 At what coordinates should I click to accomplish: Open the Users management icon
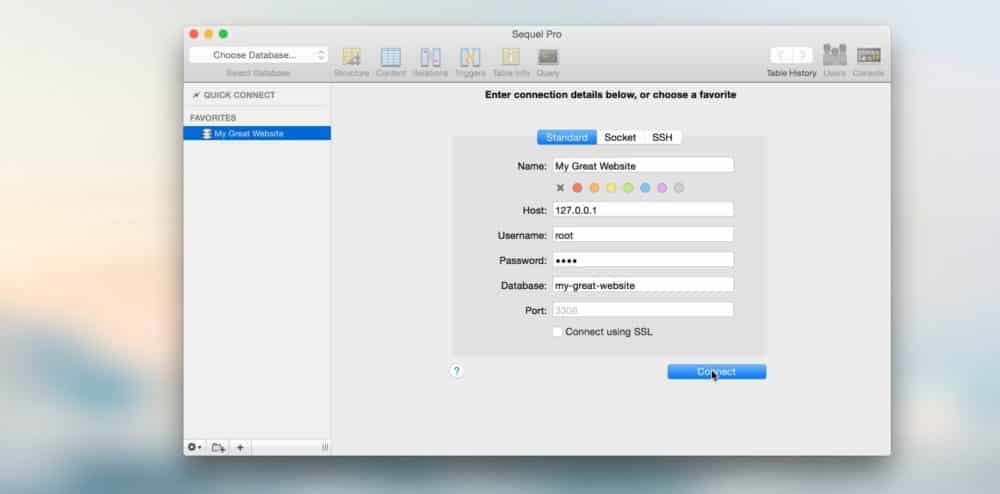[834, 55]
